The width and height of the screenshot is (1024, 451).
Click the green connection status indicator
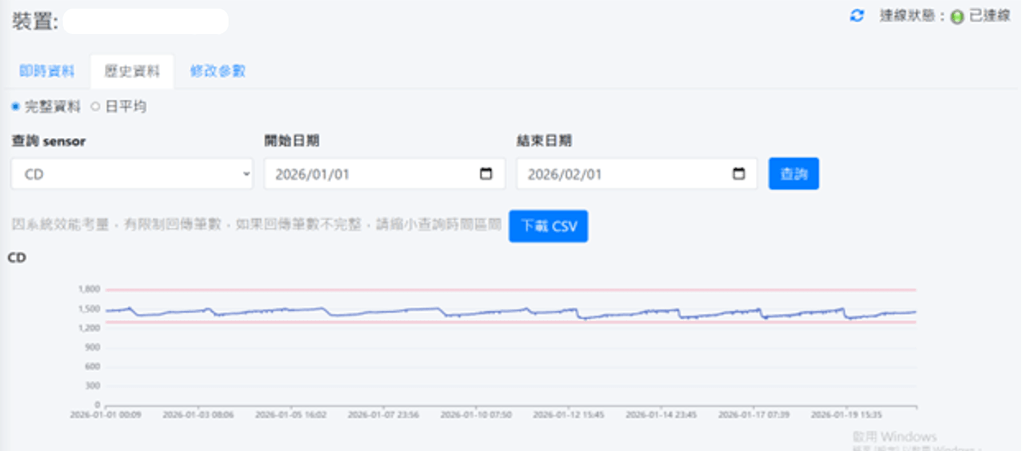point(956,17)
